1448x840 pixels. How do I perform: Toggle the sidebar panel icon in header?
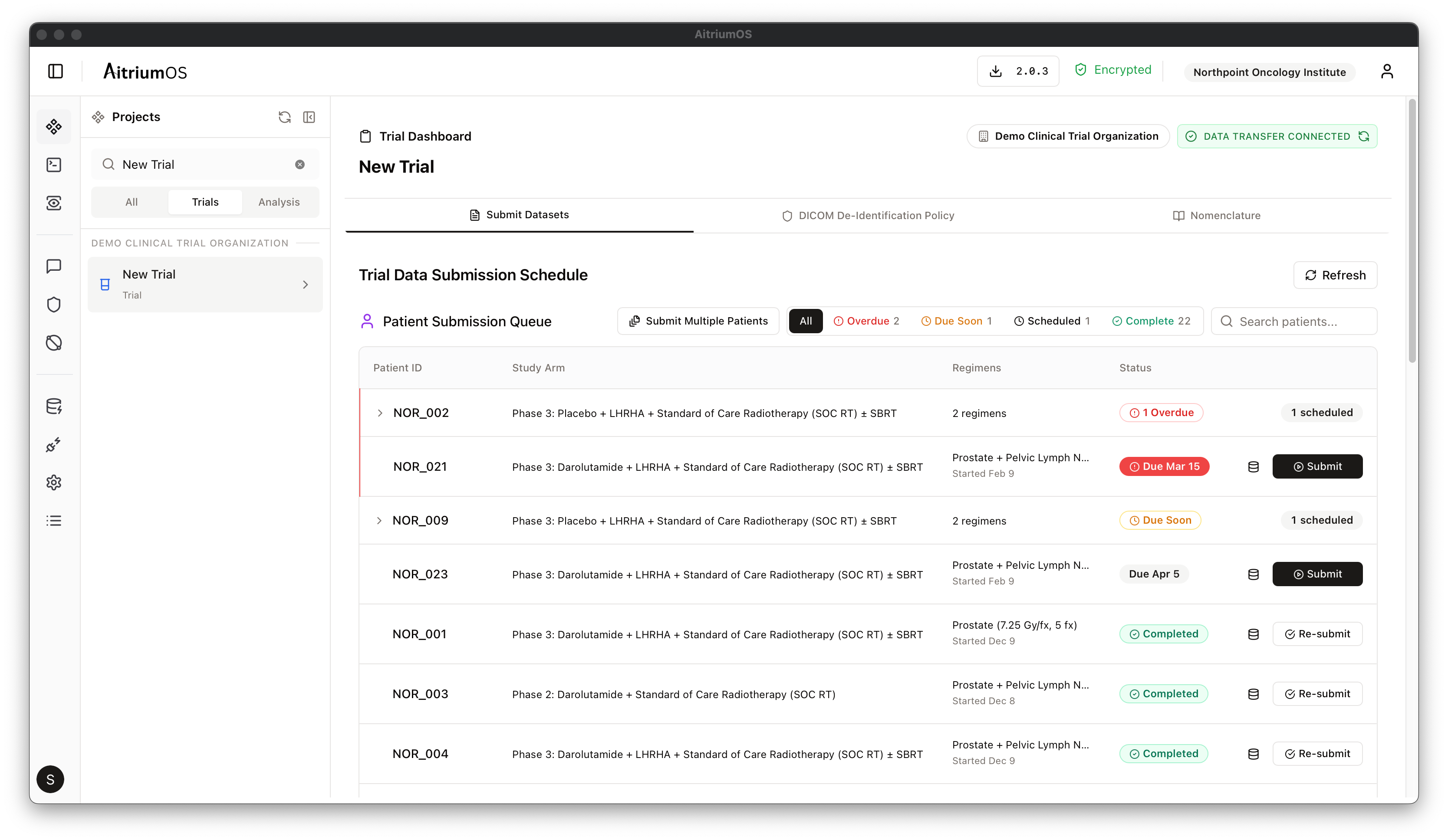tap(55, 71)
